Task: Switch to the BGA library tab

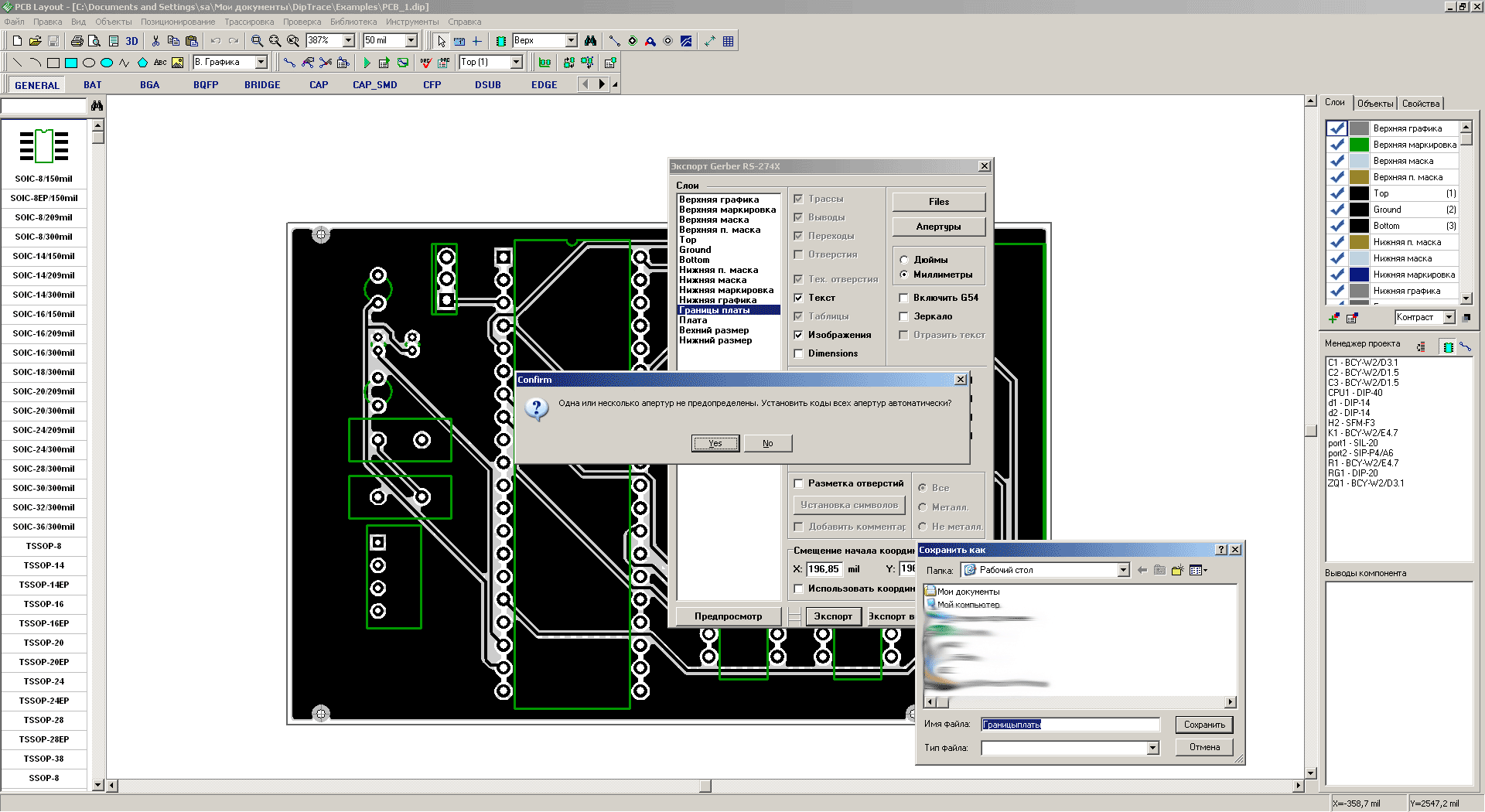Action: [x=150, y=85]
